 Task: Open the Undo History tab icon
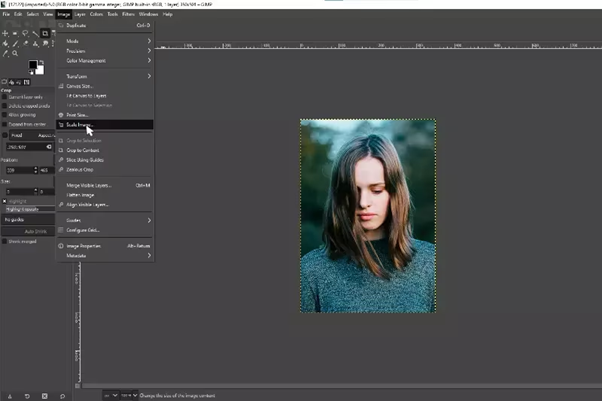(19, 82)
